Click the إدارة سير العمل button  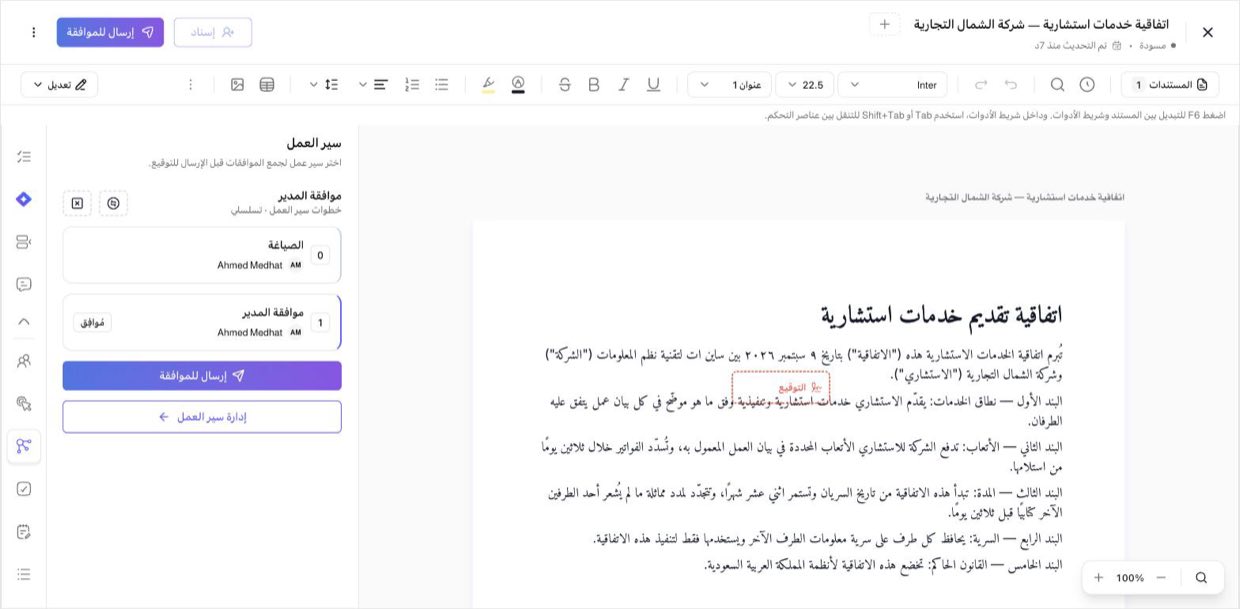[202, 417]
